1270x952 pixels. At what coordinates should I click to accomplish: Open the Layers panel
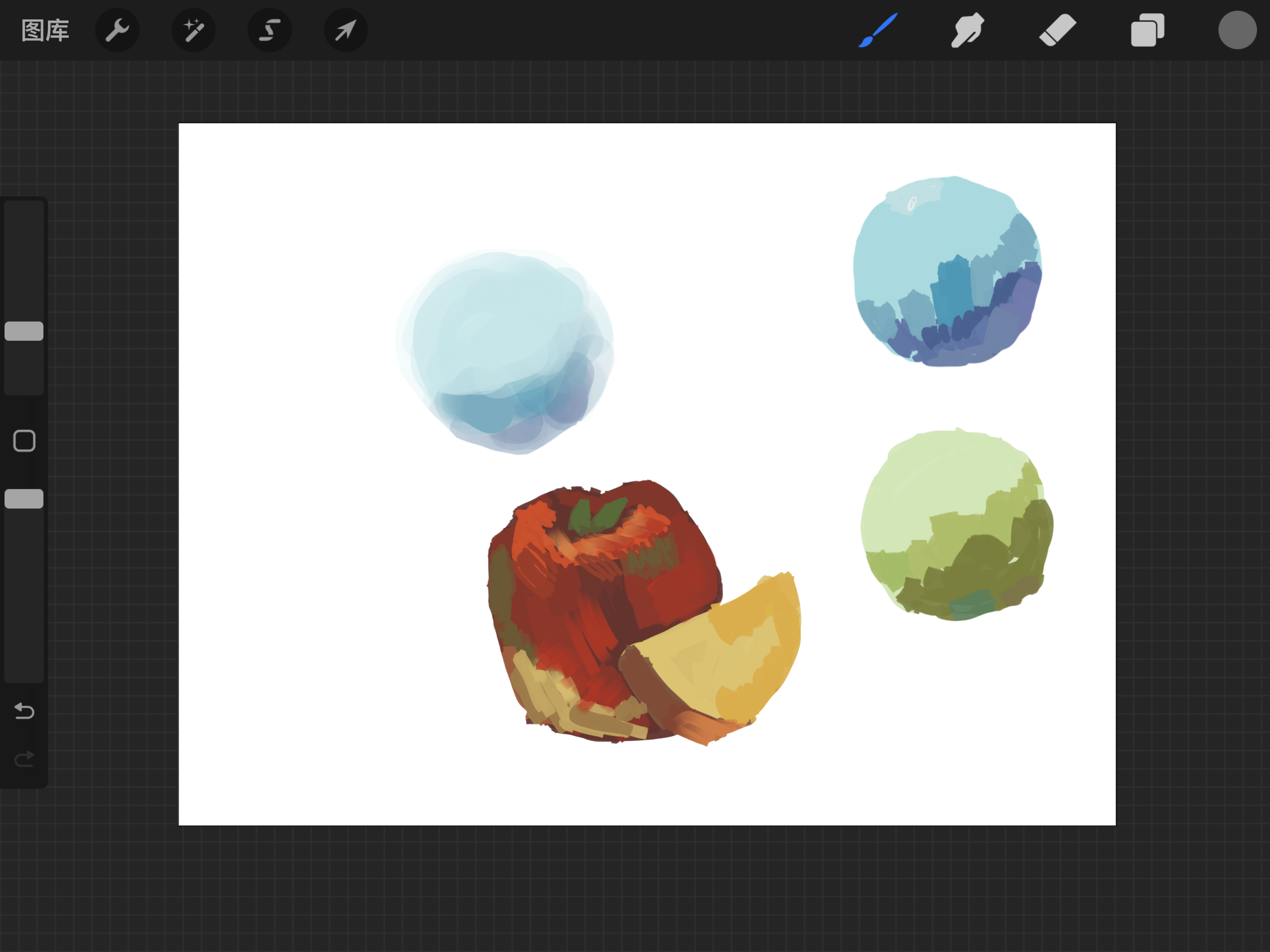(1147, 30)
